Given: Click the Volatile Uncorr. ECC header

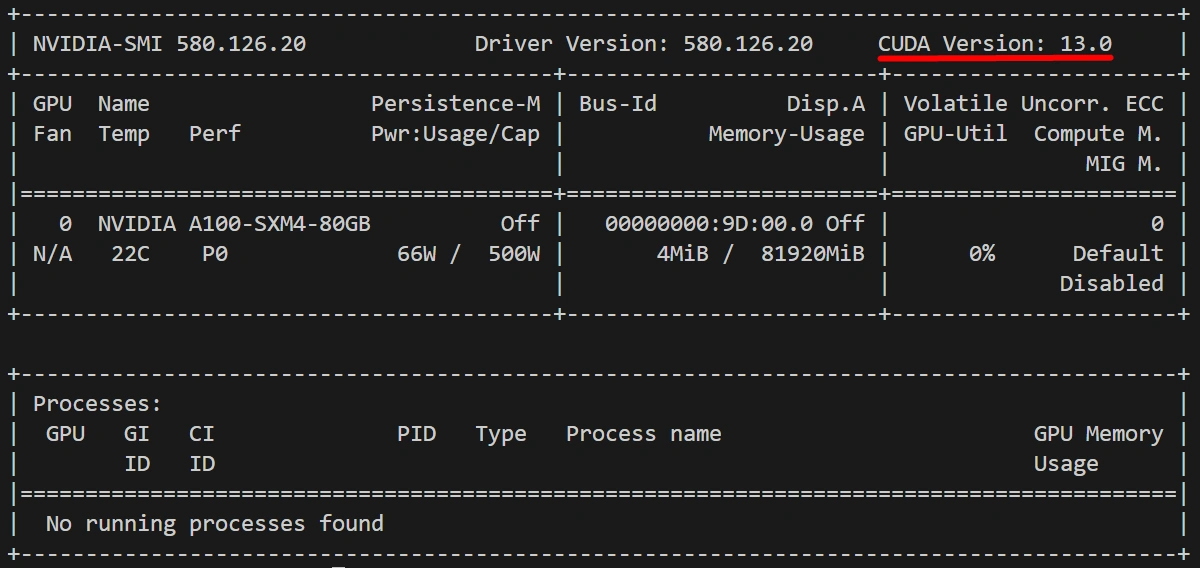Looking at the screenshot, I should [1034, 104].
